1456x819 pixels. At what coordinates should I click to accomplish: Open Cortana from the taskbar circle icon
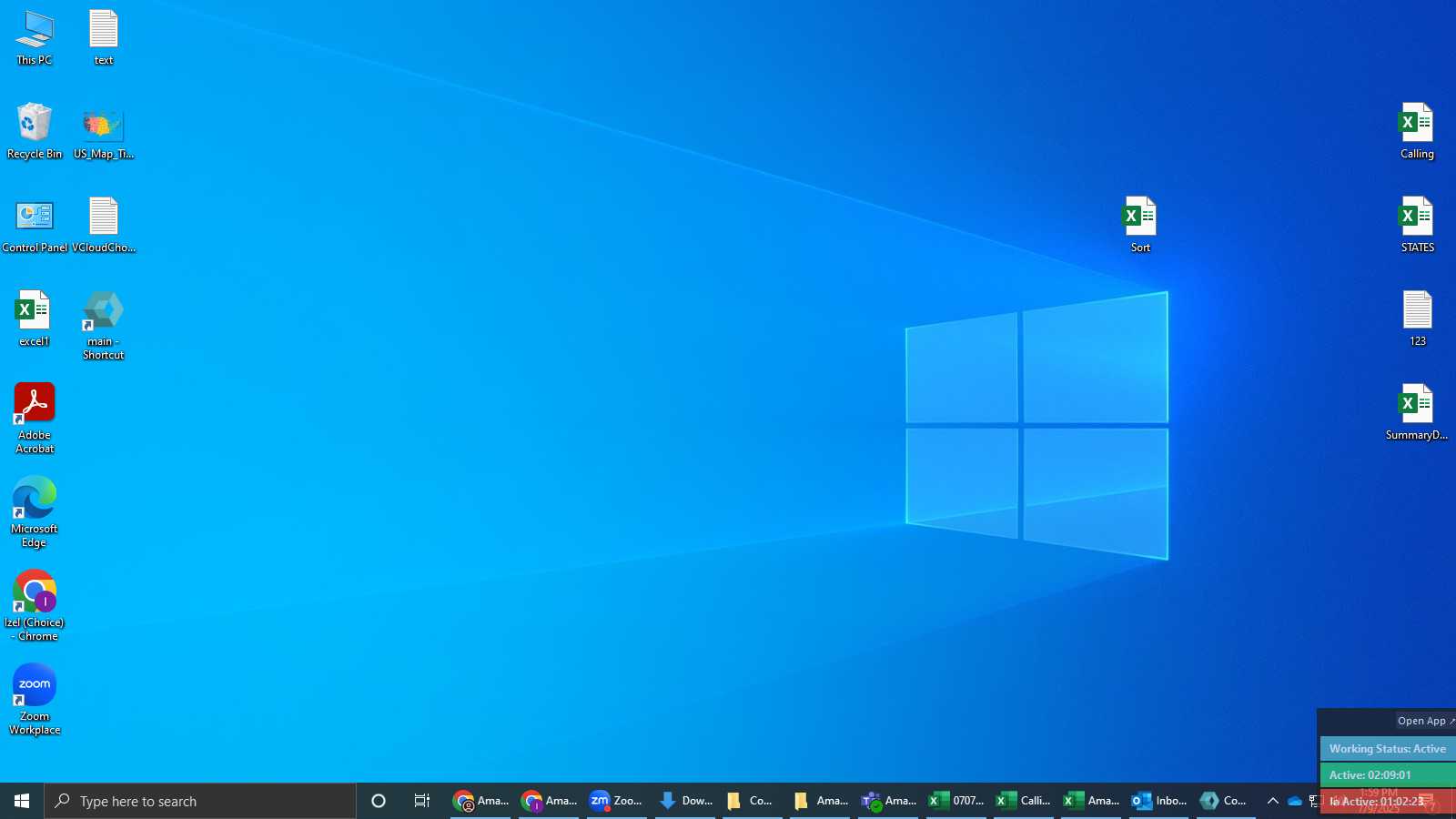379,801
